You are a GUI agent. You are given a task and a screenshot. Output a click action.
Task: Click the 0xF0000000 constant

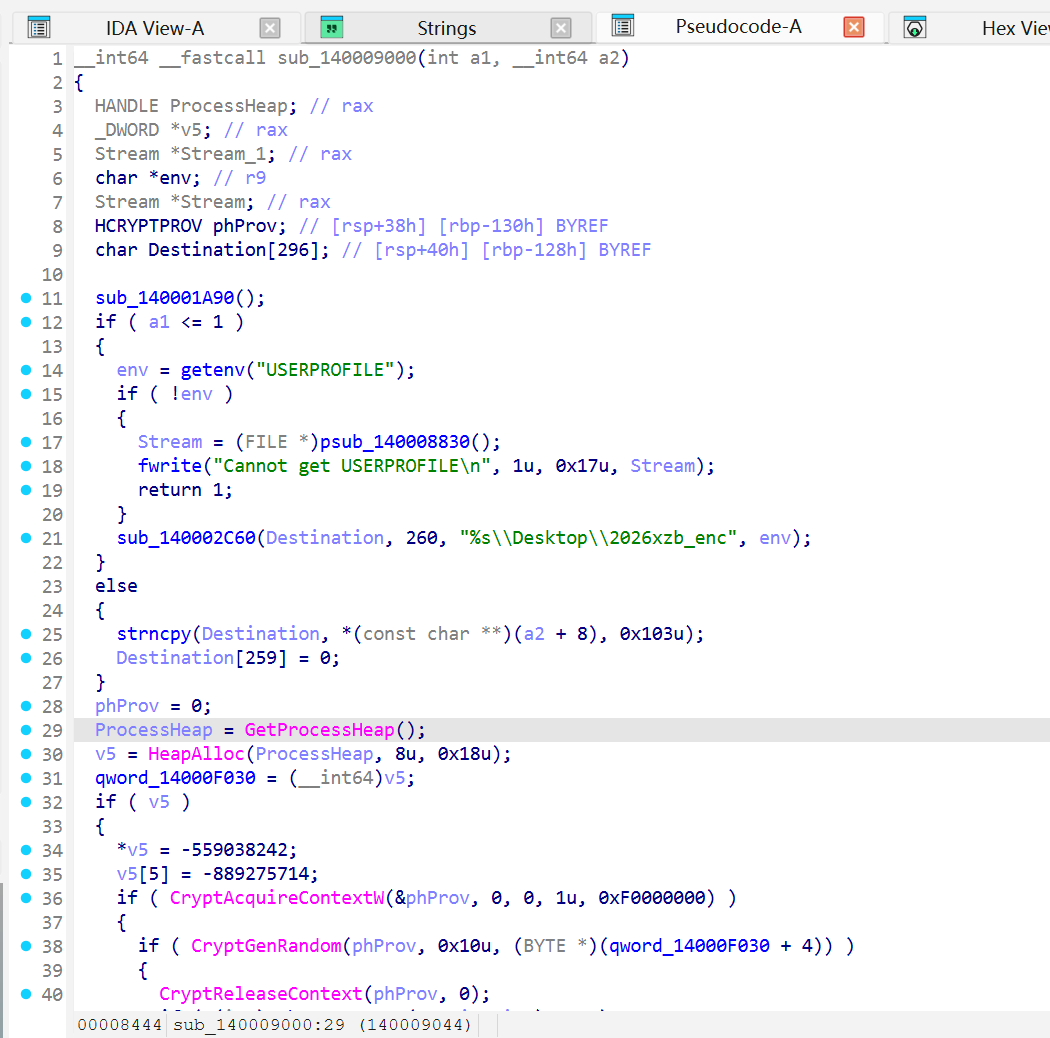pyautogui.click(x=652, y=898)
